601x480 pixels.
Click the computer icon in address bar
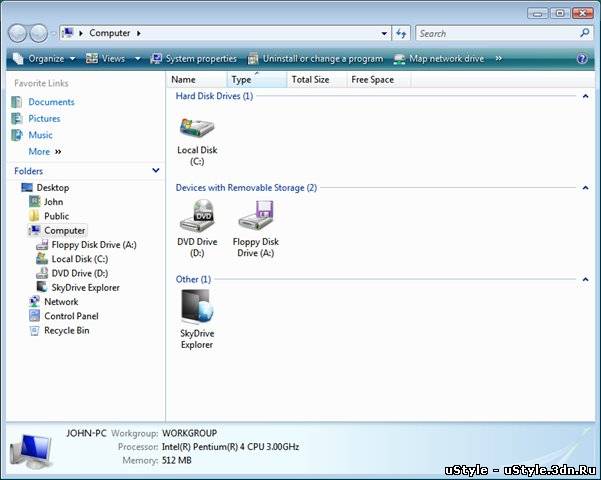[x=68, y=33]
